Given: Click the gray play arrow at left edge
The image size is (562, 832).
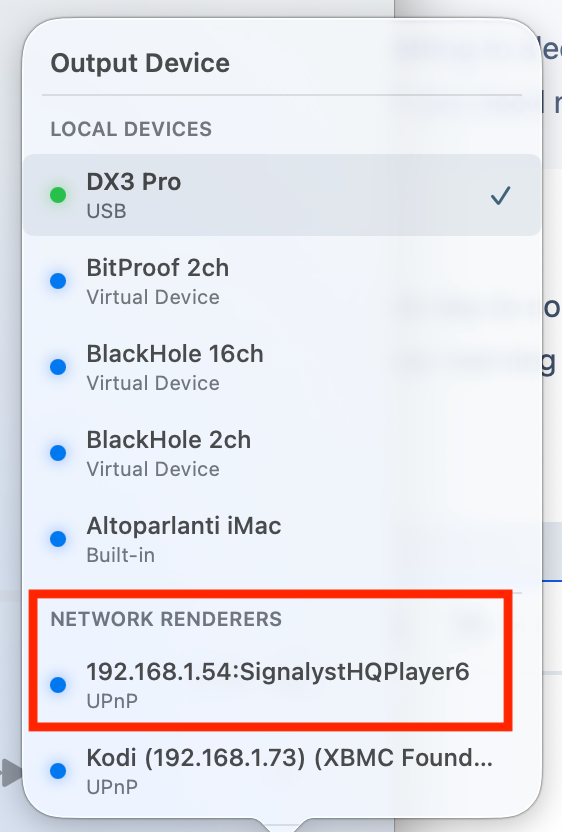Looking at the screenshot, I should click(x=11, y=772).
